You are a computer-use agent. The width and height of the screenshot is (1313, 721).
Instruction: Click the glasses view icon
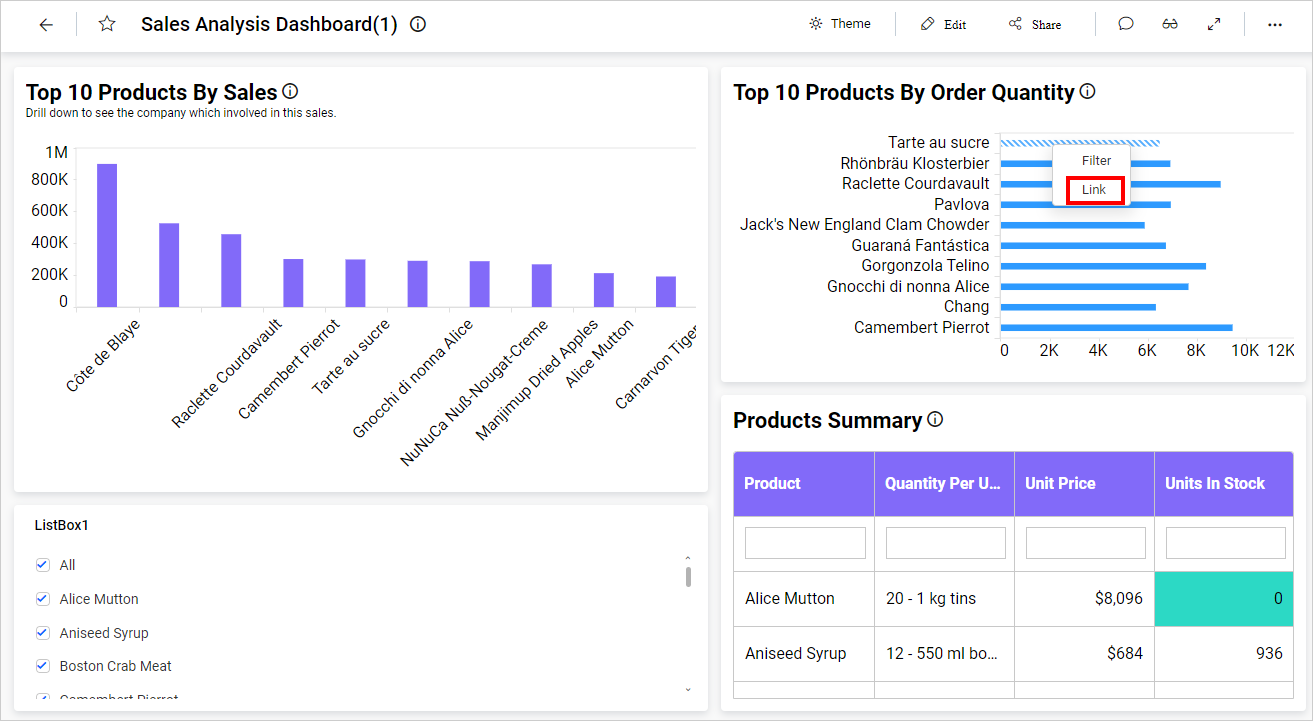coord(1170,25)
